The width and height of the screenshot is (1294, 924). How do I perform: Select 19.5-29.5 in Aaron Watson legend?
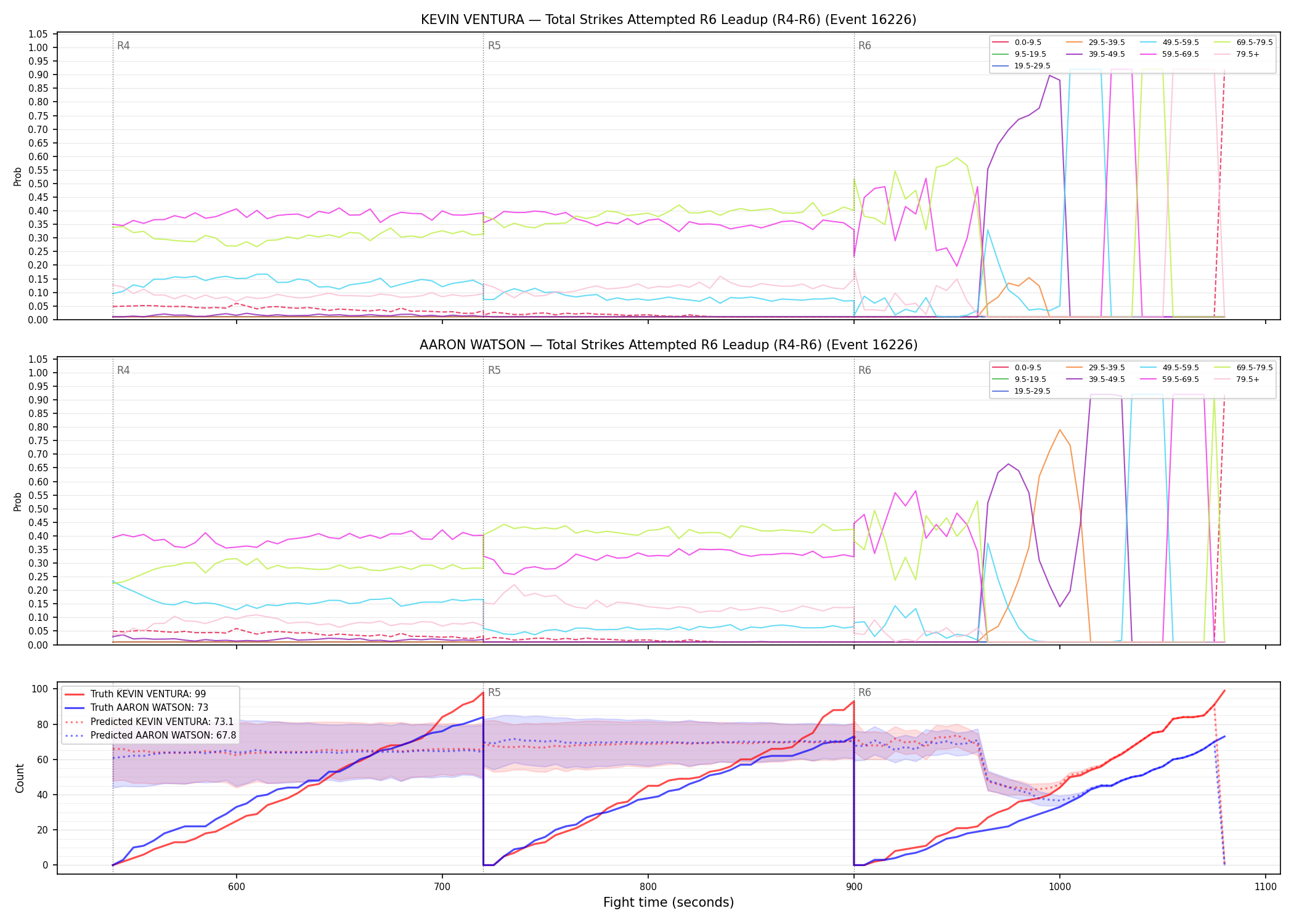(1022, 391)
